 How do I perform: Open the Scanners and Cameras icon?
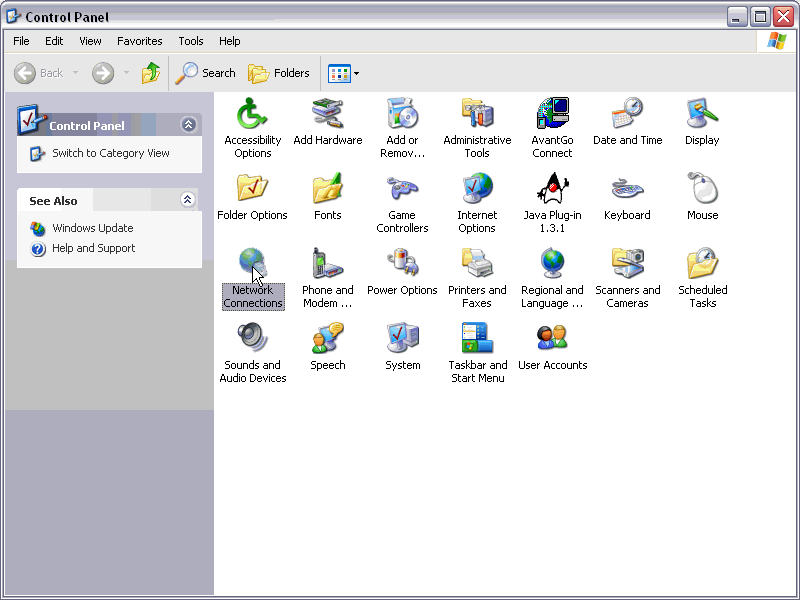pyautogui.click(x=627, y=263)
